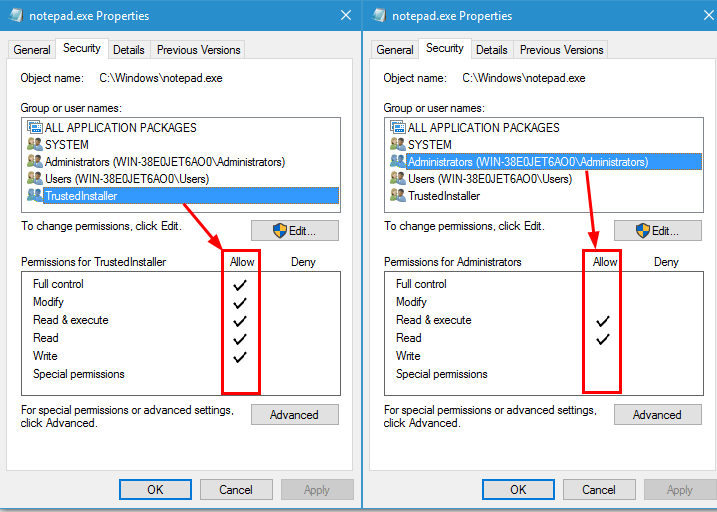Click Edit button in right window
The height and width of the screenshot is (512, 717).
click(x=658, y=230)
